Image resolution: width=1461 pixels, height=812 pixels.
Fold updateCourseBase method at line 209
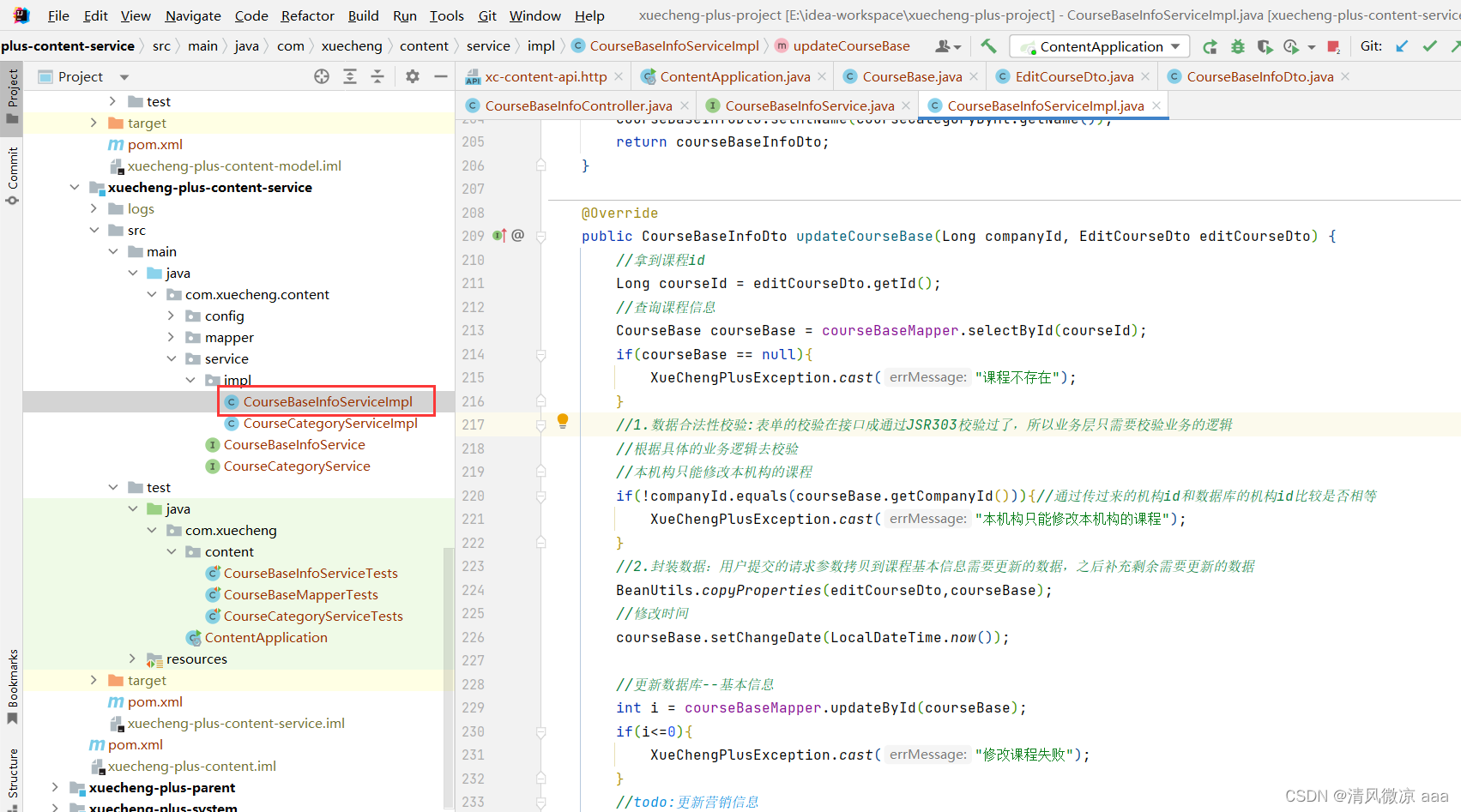[541, 236]
